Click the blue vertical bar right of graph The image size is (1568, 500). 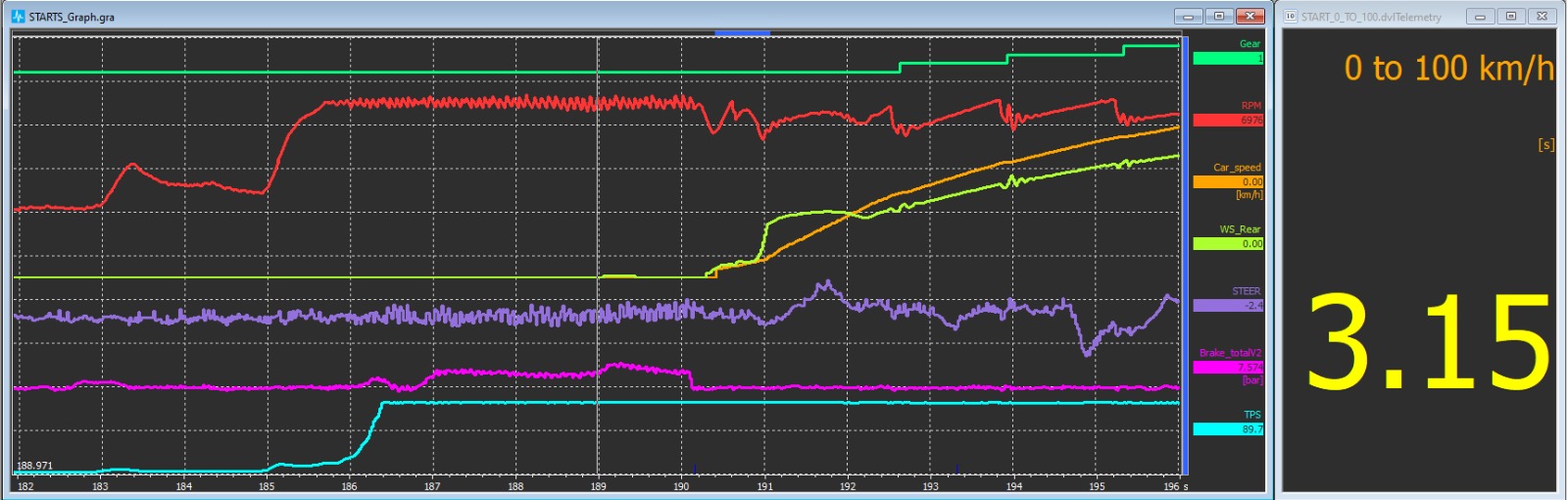coord(1185,255)
